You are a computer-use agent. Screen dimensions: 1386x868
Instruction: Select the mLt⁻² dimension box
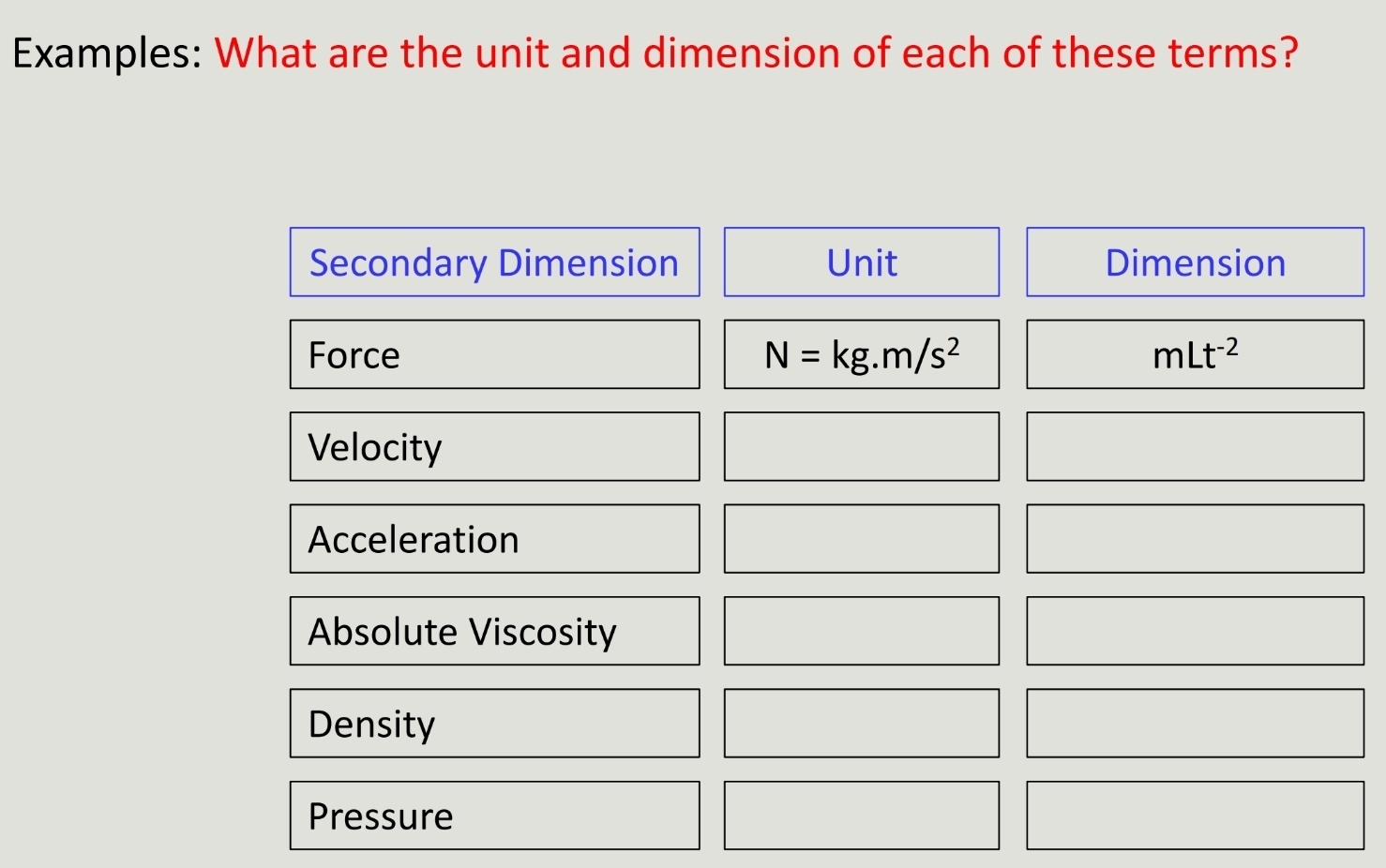pos(1195,354)
